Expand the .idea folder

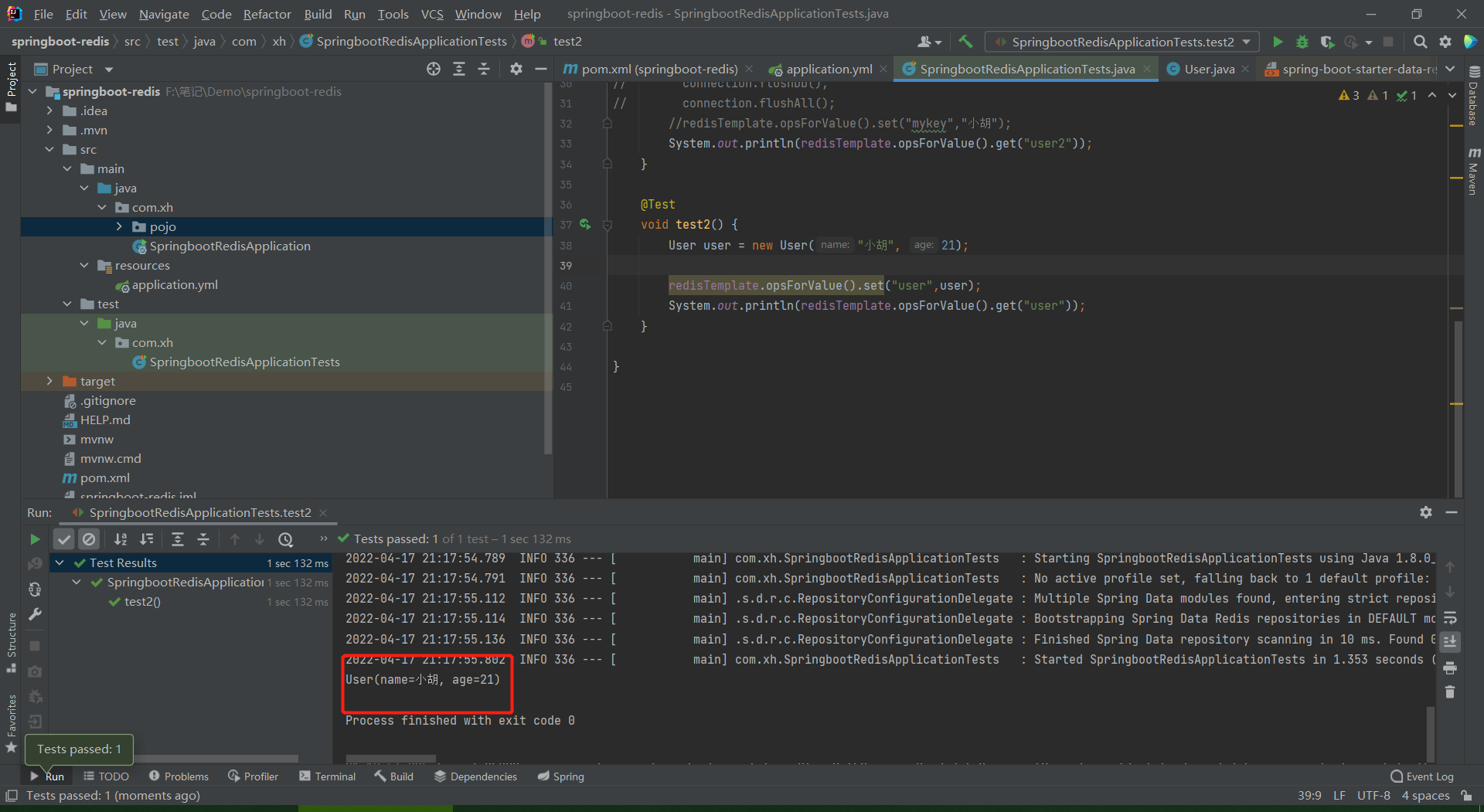[x=49, y=110]
